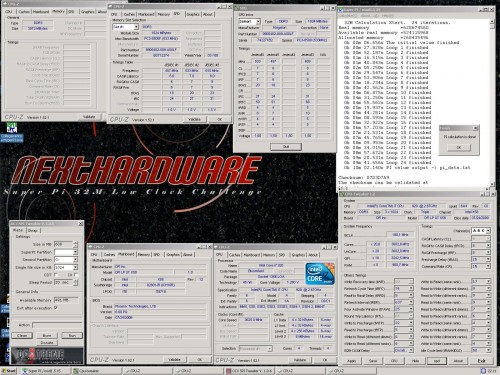Viewport: 500px width, 375px height.
Task: Open Cpu-tweaker from the taskbar
Action: click(x=96, y=371)
